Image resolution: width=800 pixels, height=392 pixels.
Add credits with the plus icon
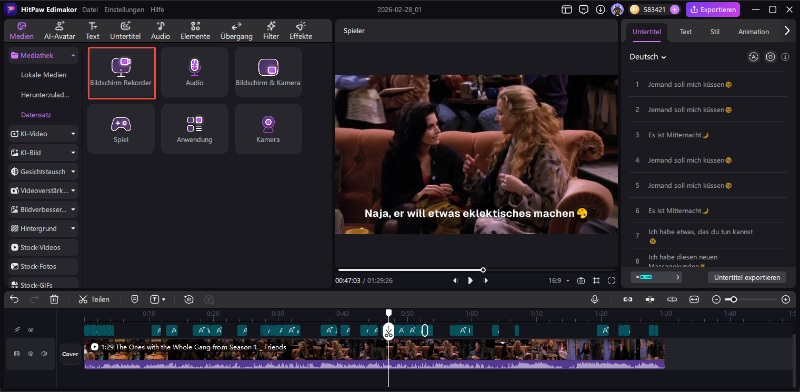point(674,9)
